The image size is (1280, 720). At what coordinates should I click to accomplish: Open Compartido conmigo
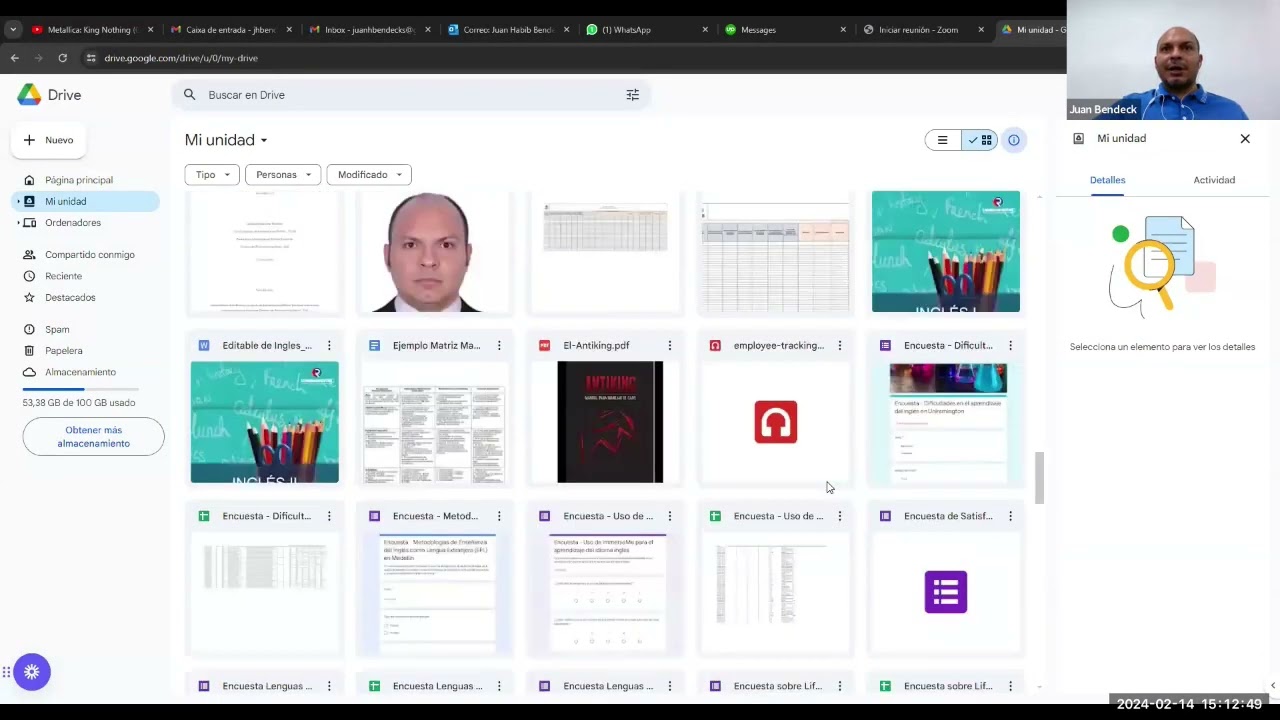pyautogui.click(x=90, y=255)
